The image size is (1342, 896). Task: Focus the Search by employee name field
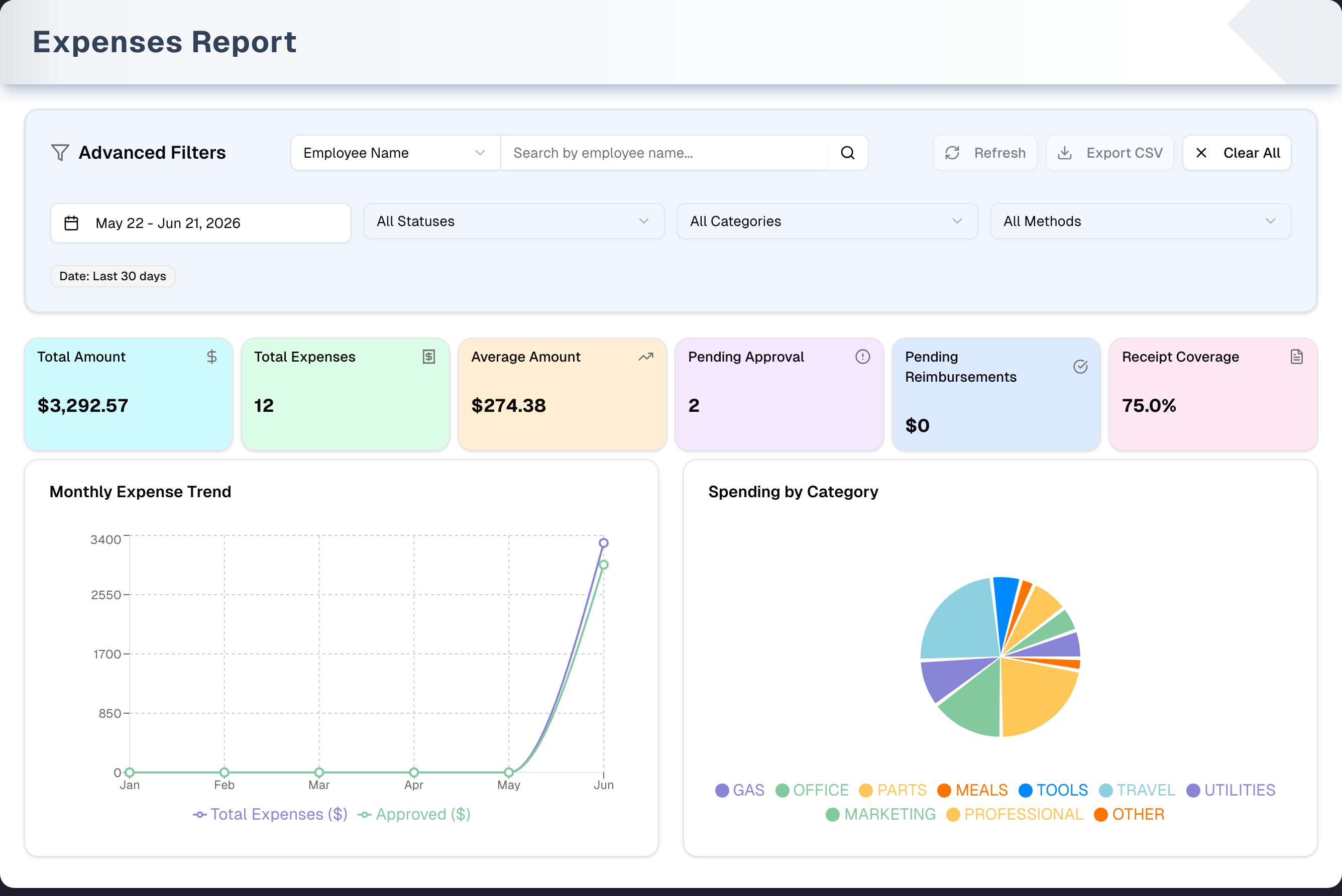coord(664,153)
